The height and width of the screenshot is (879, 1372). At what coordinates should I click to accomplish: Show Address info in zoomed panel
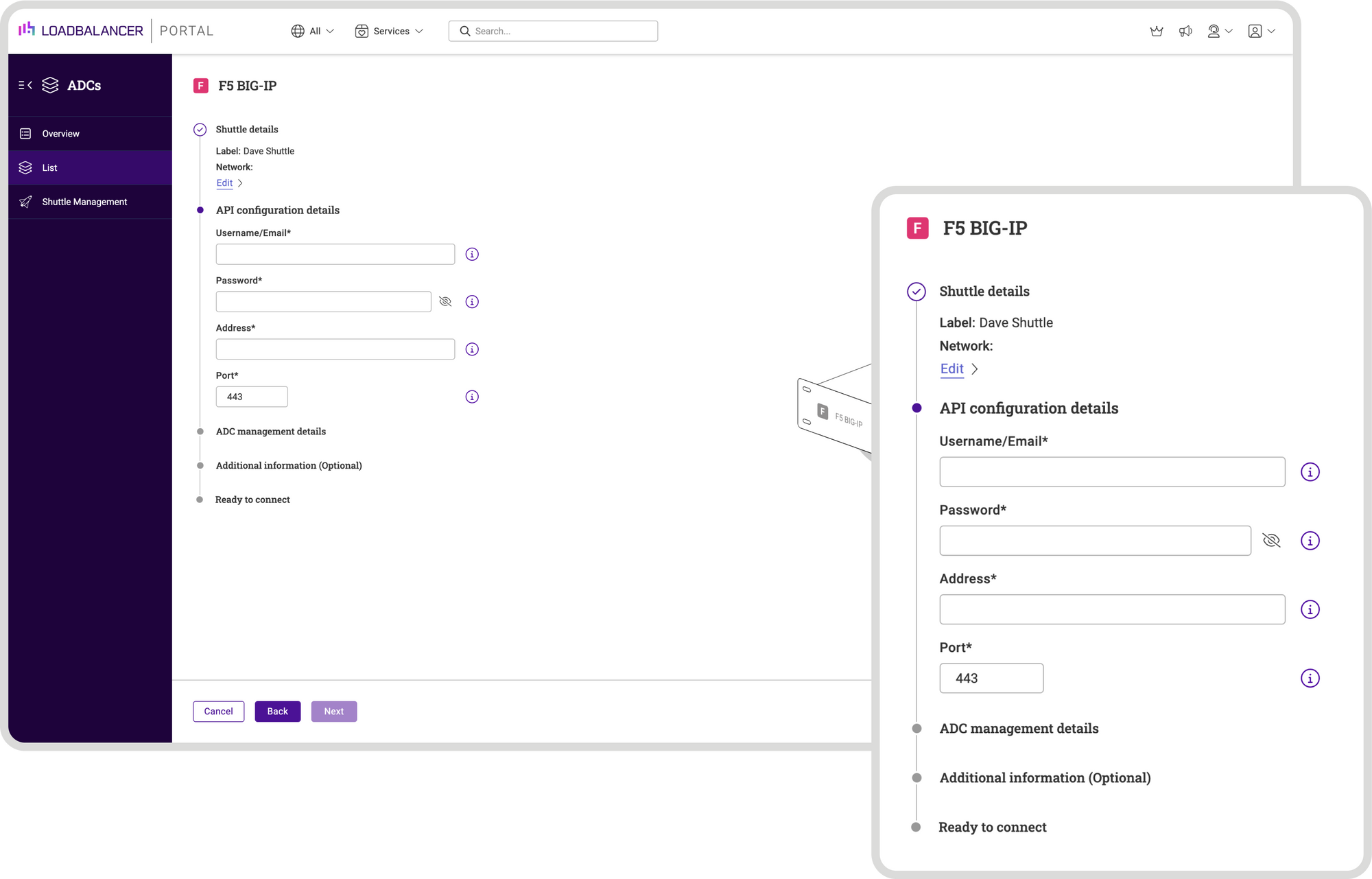click(x=1310, y=609)
